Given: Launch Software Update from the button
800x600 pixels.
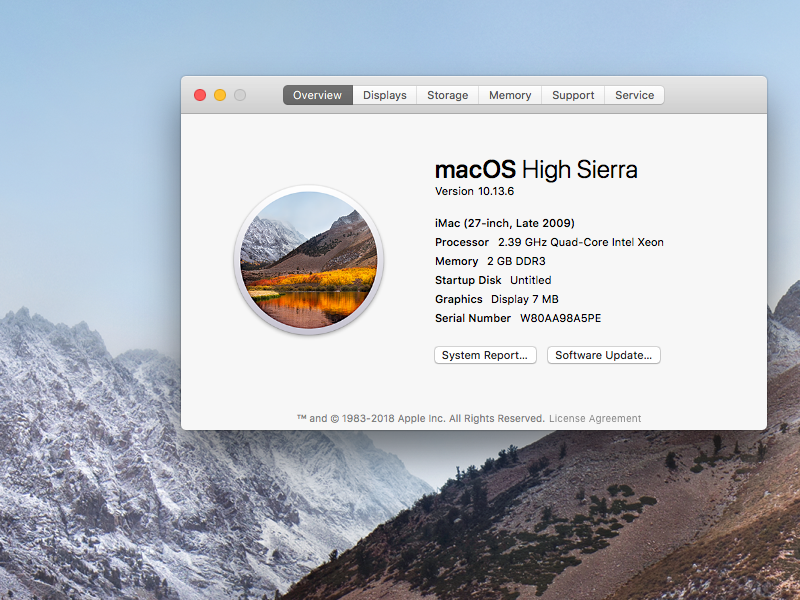Looking at the screenshot, I should [x=603, y=355].
